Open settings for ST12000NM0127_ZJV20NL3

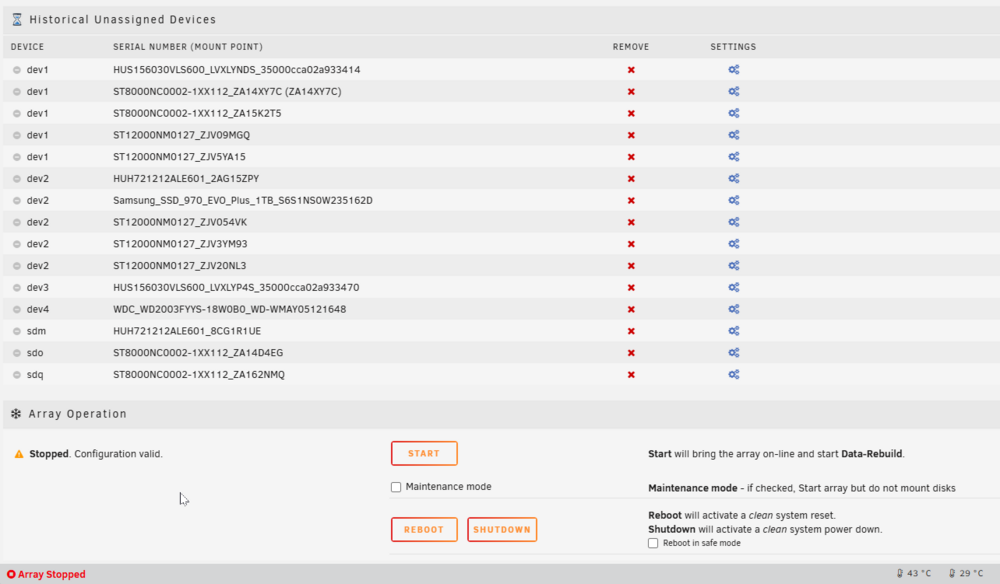(x=733, y=265)
